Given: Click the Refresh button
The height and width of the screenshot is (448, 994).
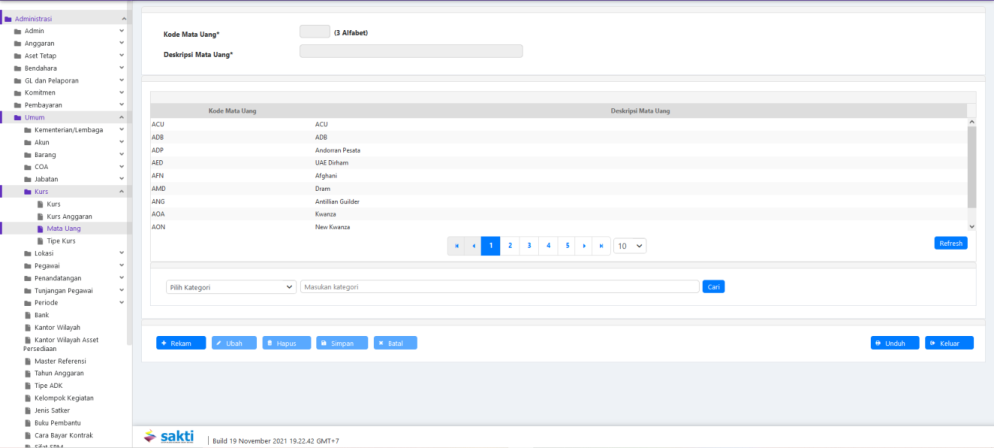Looking at the screenshot, I should (950, 243).
